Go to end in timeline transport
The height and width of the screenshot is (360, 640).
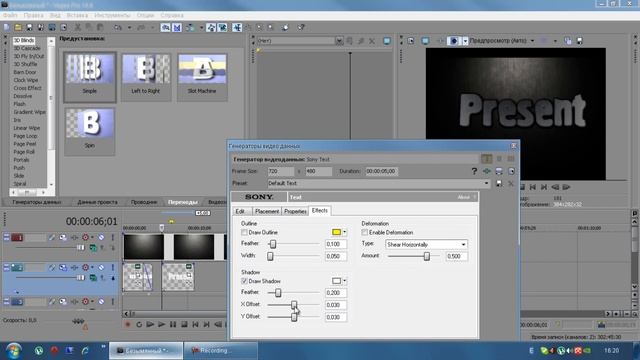click(x=207, y=324)
